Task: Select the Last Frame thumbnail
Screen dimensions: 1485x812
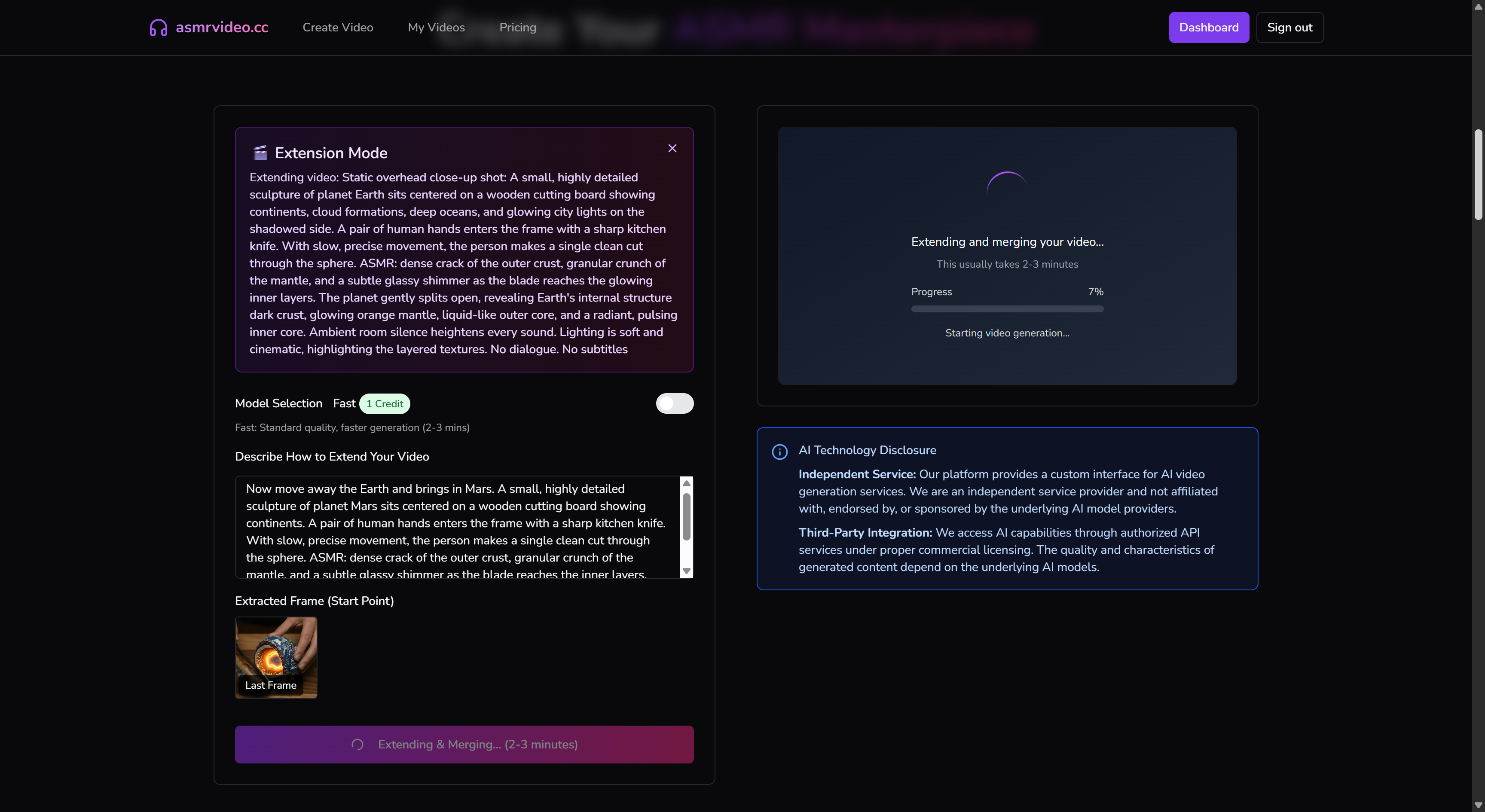Action: (x=275, y=657)
